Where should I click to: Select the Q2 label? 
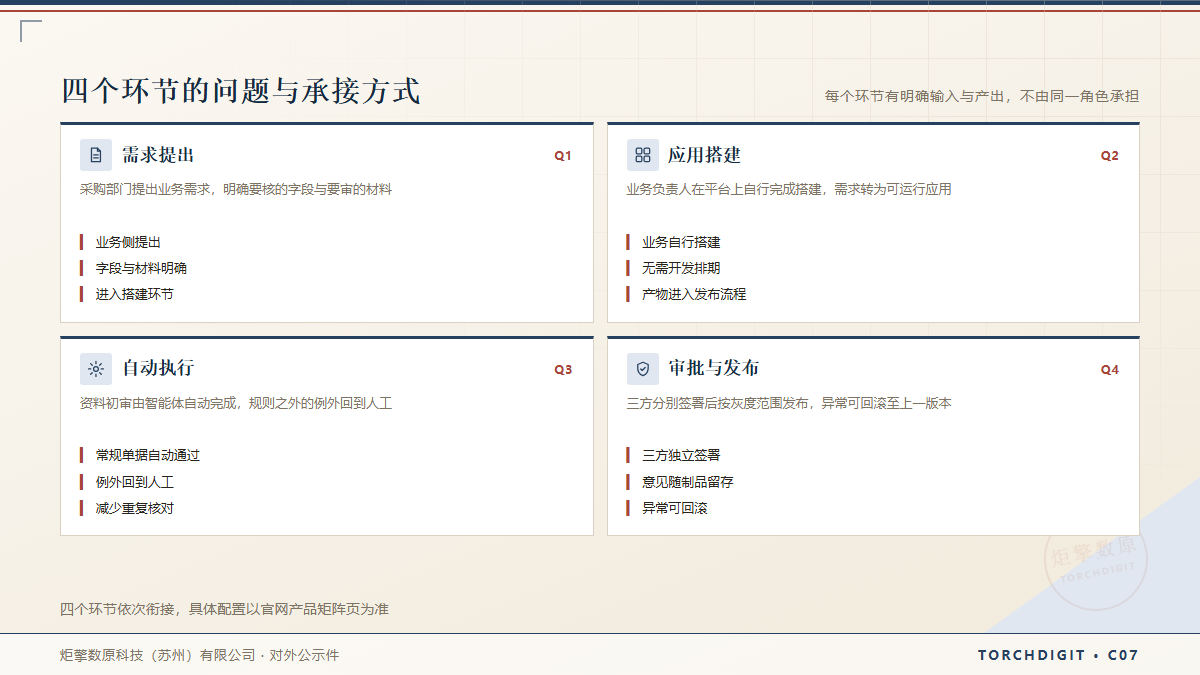point(1110,156)
